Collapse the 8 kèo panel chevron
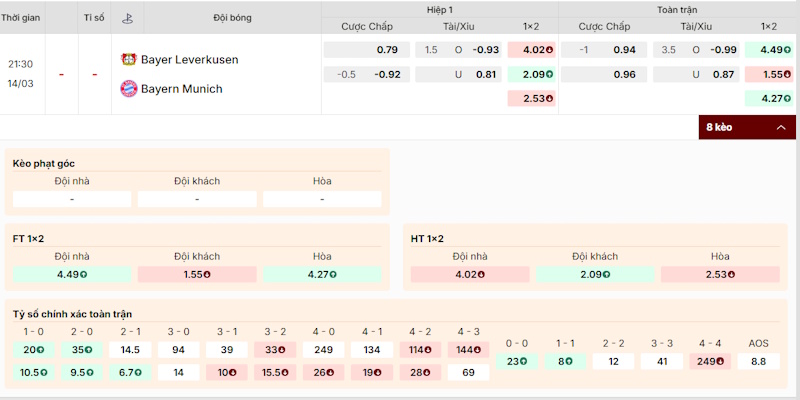The image size is (800, 400). tap(780, 128)
